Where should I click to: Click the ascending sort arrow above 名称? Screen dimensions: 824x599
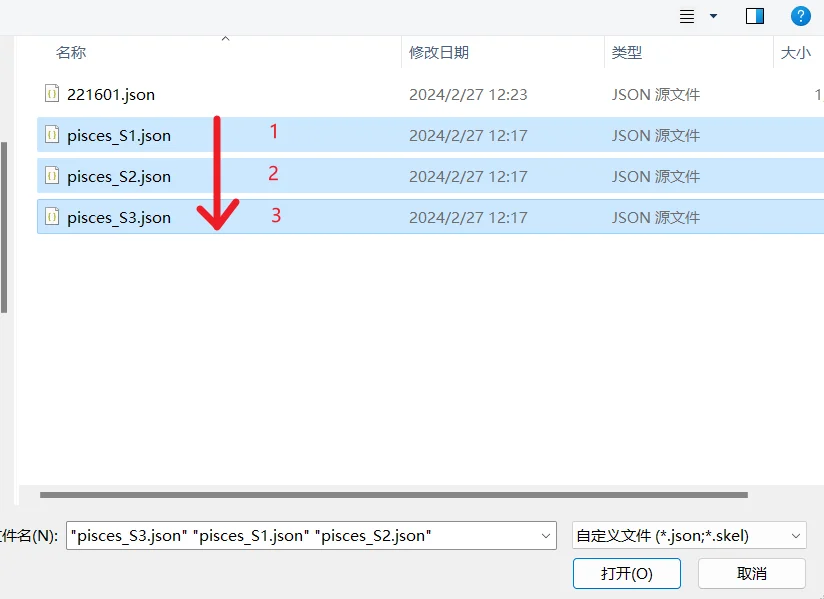(x=225, y=37)
